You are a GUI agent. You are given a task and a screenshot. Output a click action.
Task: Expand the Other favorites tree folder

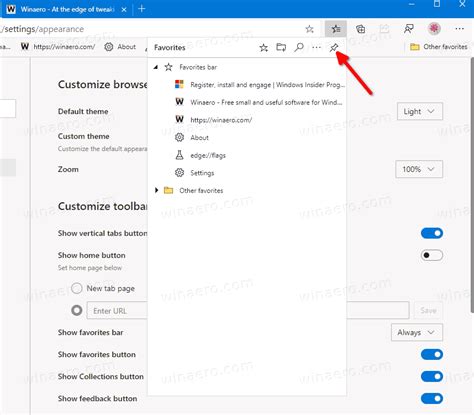(x=156, y=190)
